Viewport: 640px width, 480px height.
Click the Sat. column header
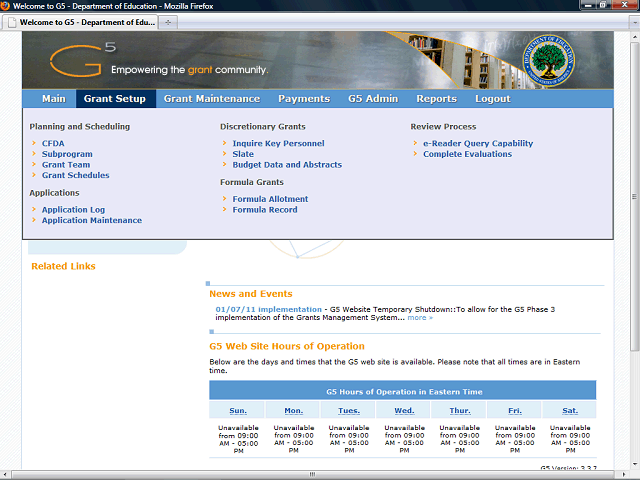[570, 411]
